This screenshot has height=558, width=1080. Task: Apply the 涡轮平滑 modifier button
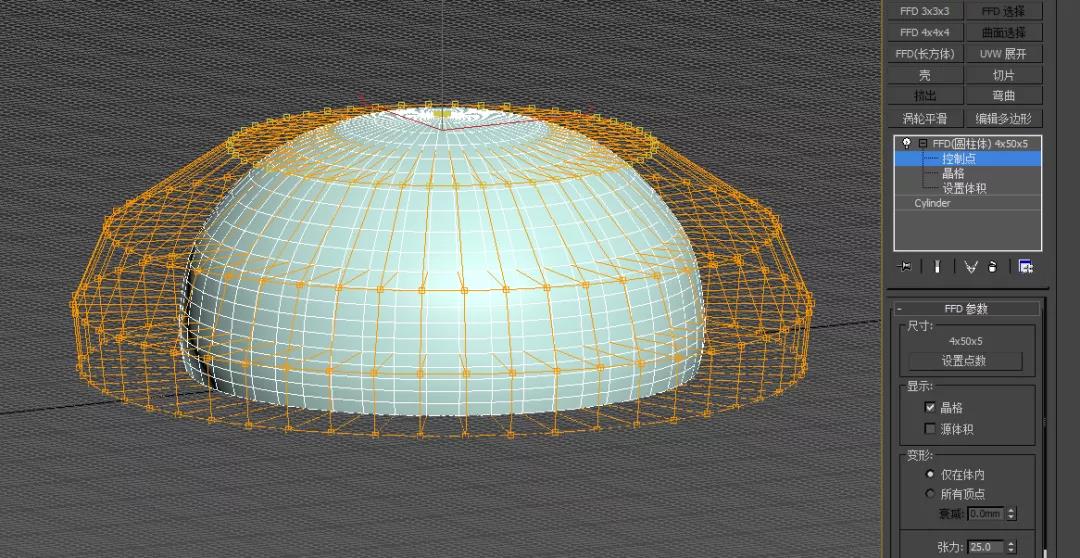pyautogui.click(x=924, y=118)
